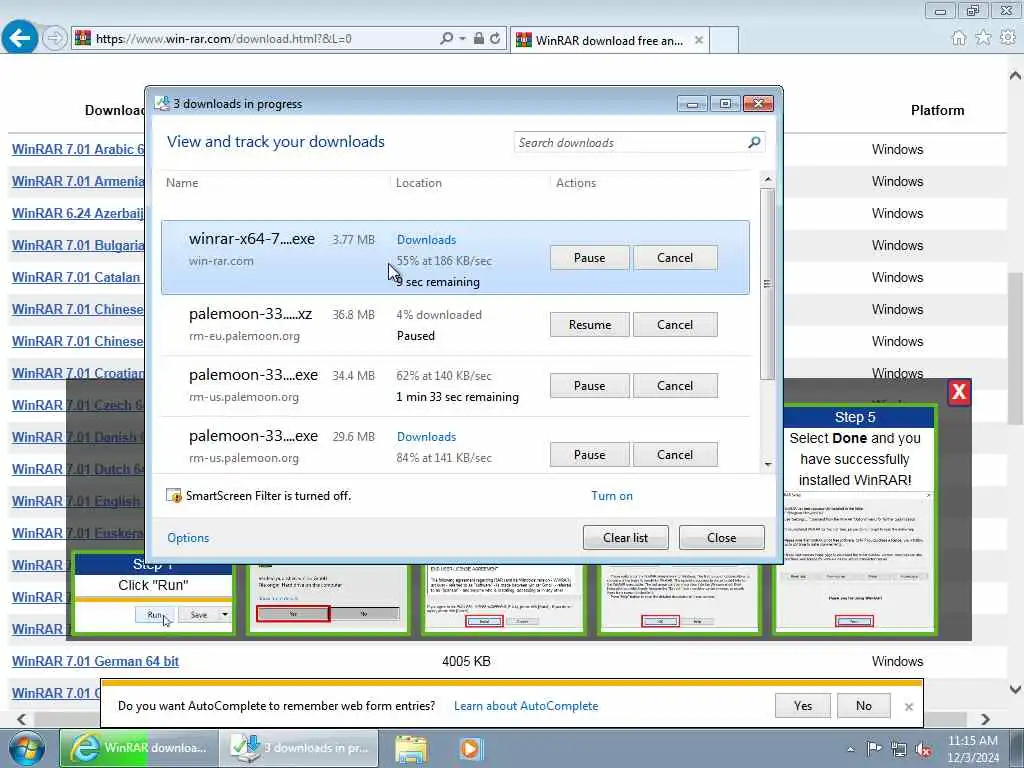Click the downloads list scrollbar thumb
Screen dimensions: 1024x768
[767, 284]
